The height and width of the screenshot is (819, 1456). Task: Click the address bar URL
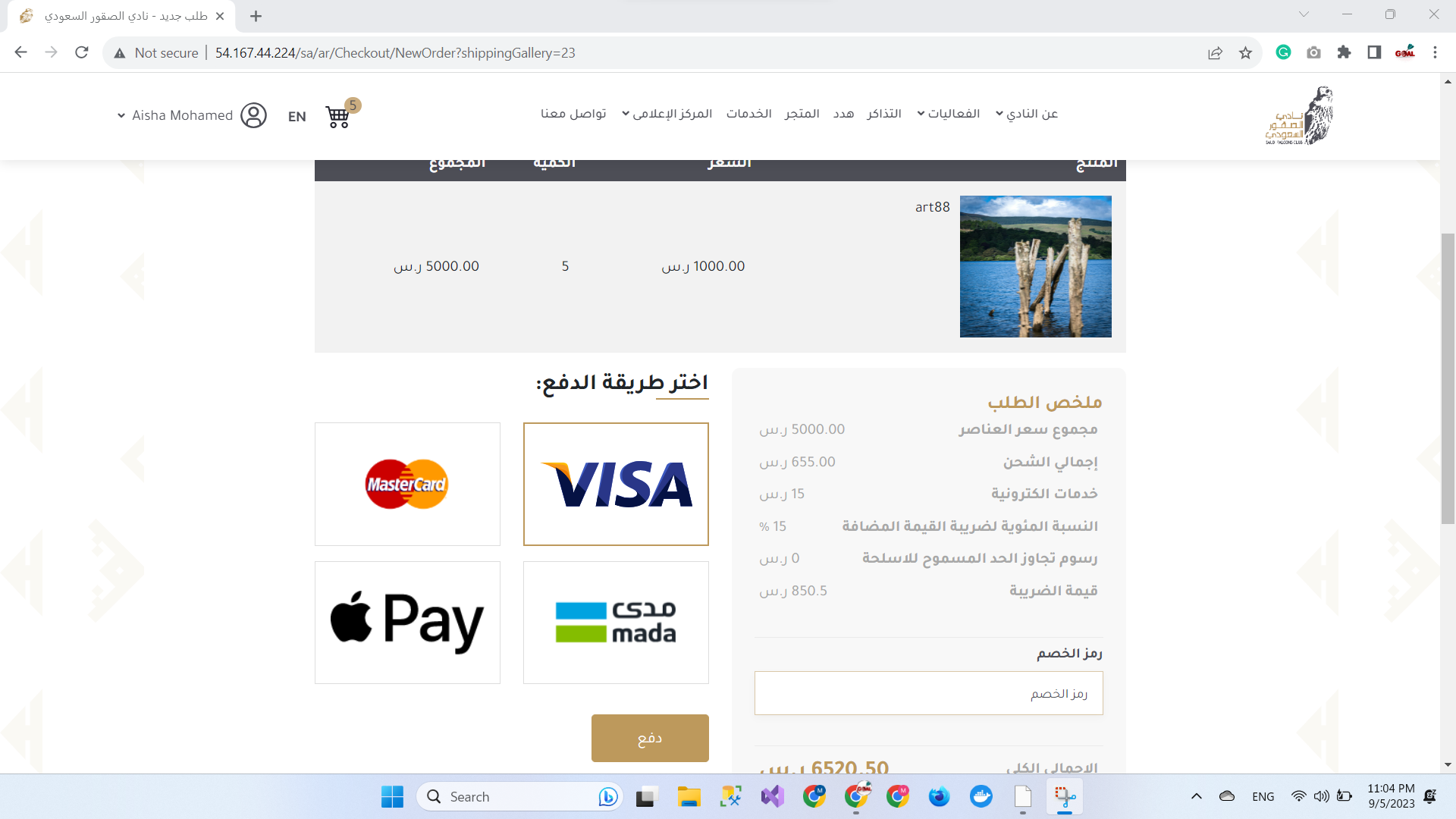click(x=395, y=53)
